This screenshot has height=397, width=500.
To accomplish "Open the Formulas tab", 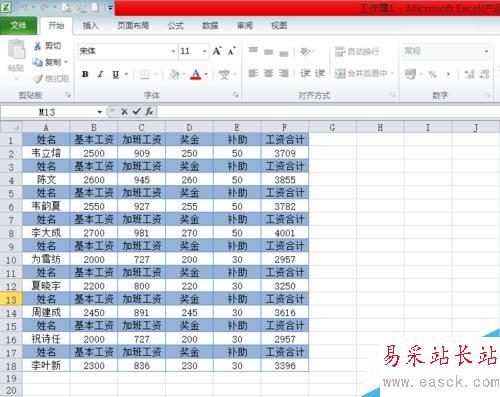I will tap(176, 26).
